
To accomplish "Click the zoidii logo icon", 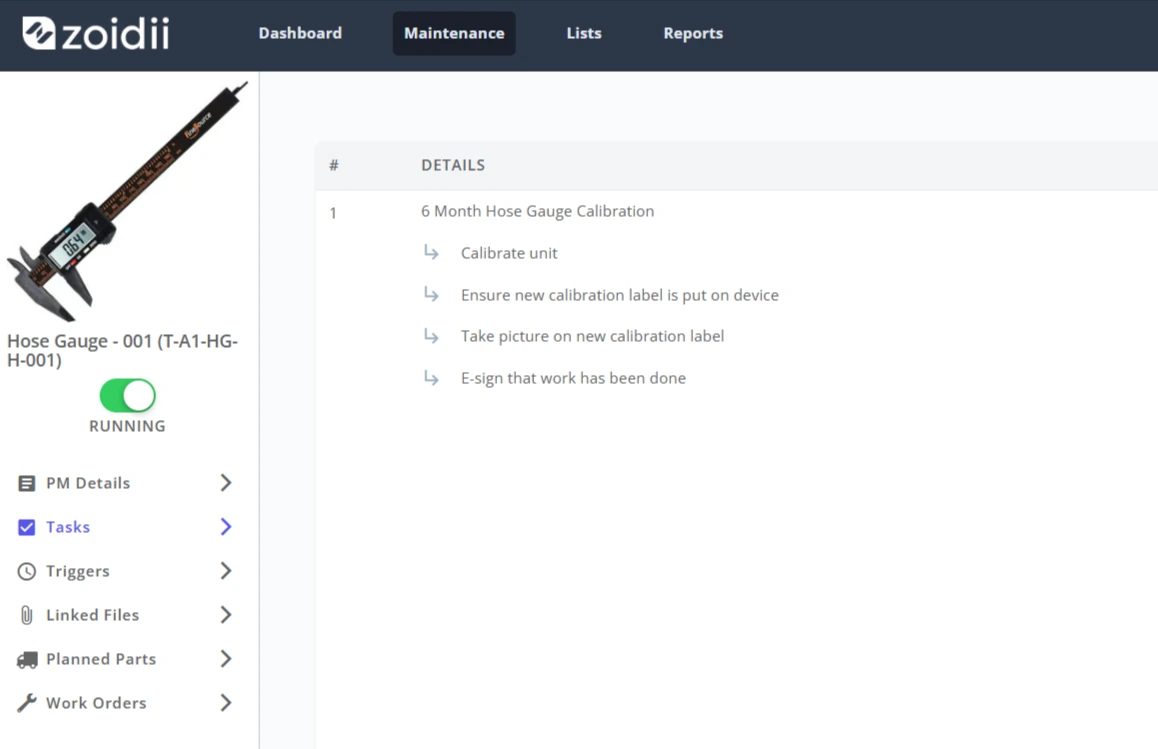I will (x=38, y=33).
